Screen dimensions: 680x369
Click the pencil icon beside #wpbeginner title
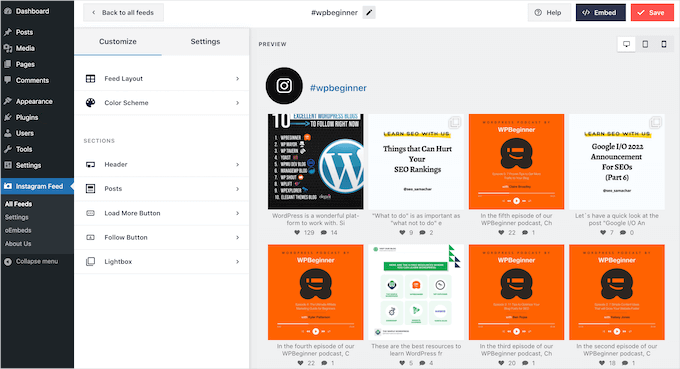[x=369, y=13]
